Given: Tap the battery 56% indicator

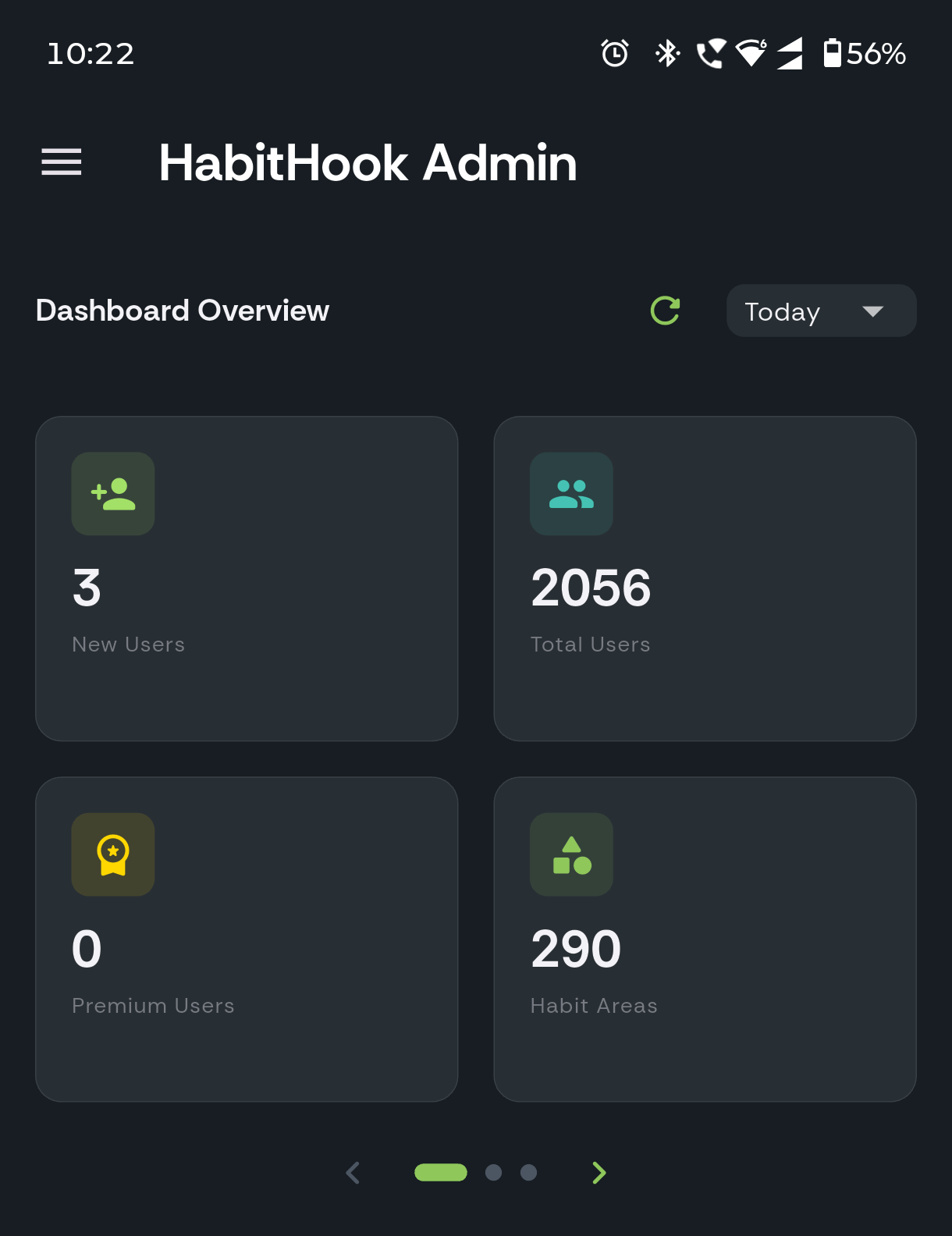Looking at the screenshot, I should pos(864,53).
